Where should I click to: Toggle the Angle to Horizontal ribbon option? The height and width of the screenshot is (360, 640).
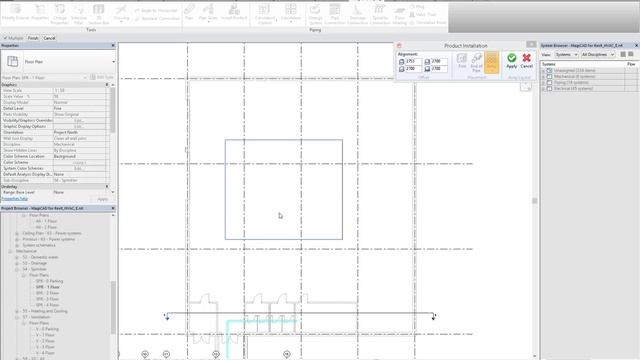[x=156, y=11]
